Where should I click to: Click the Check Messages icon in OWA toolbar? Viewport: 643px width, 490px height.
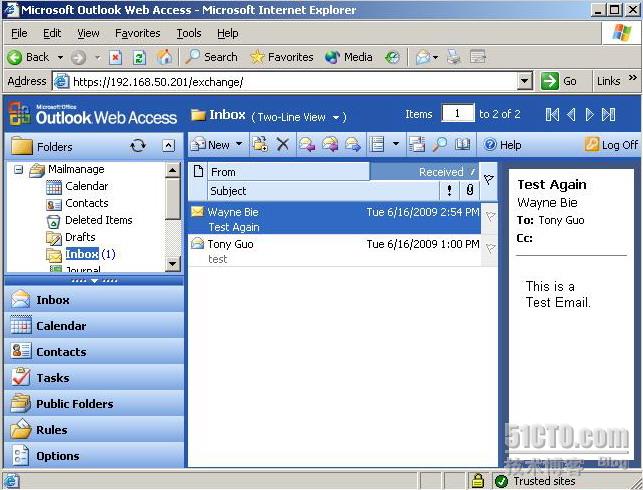coord(417,144)
